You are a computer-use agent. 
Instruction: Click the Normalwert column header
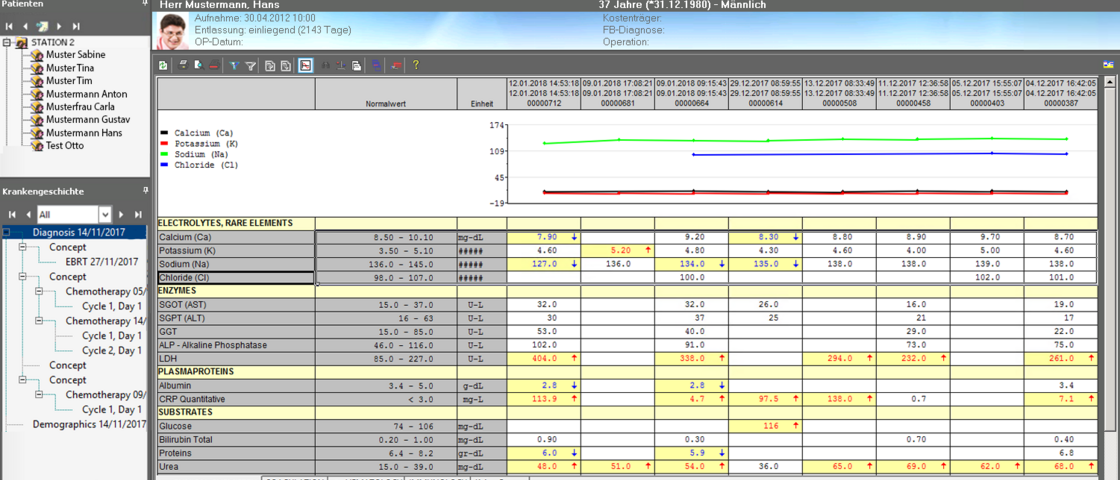(386, 94)
